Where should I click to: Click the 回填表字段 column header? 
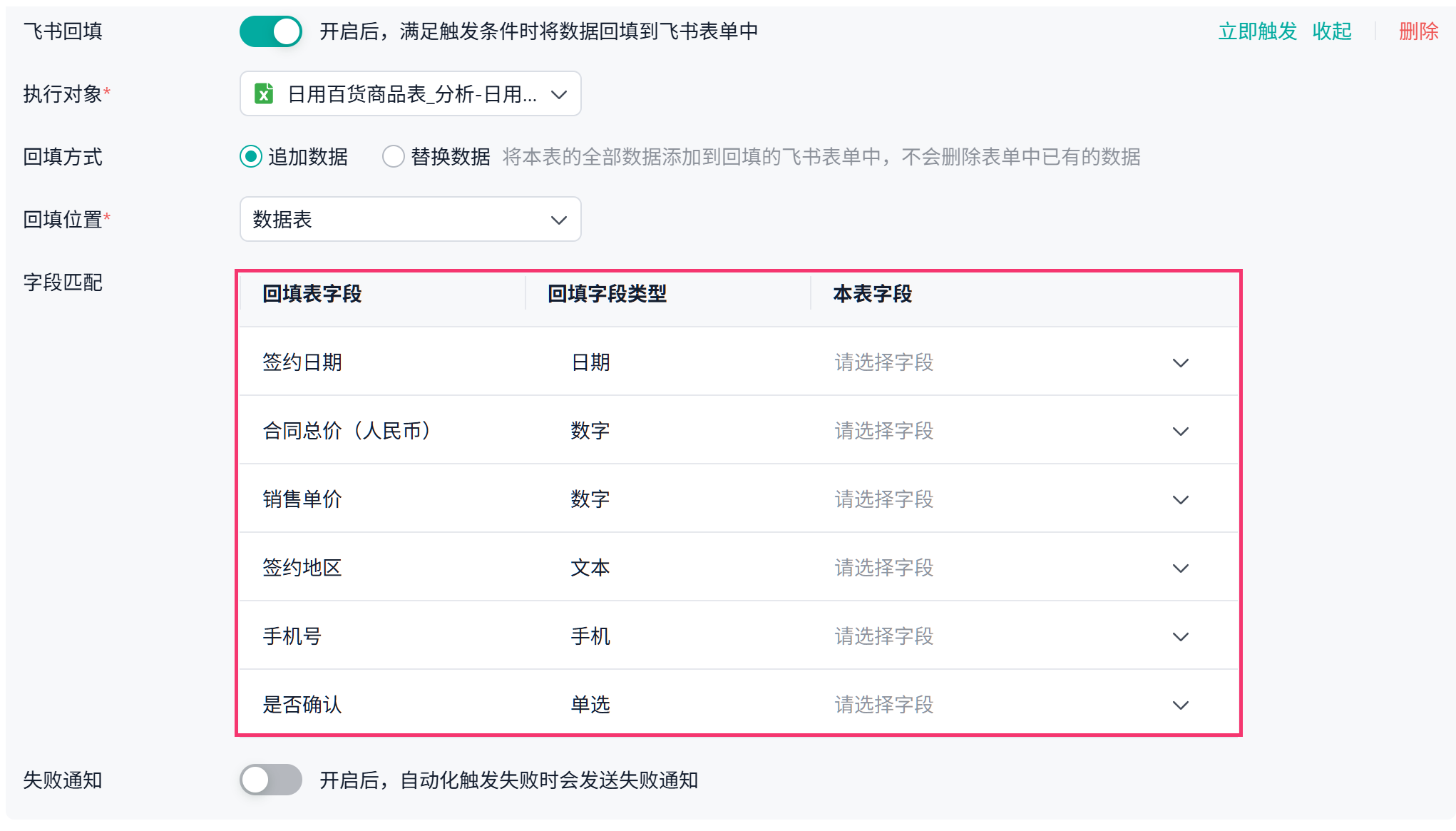[312, 294]
